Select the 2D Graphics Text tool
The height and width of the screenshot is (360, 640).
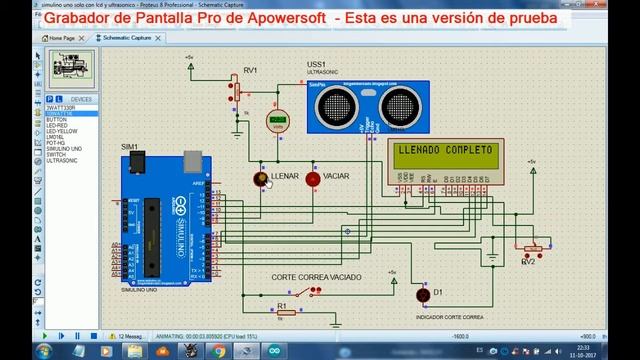click(38, 239)
